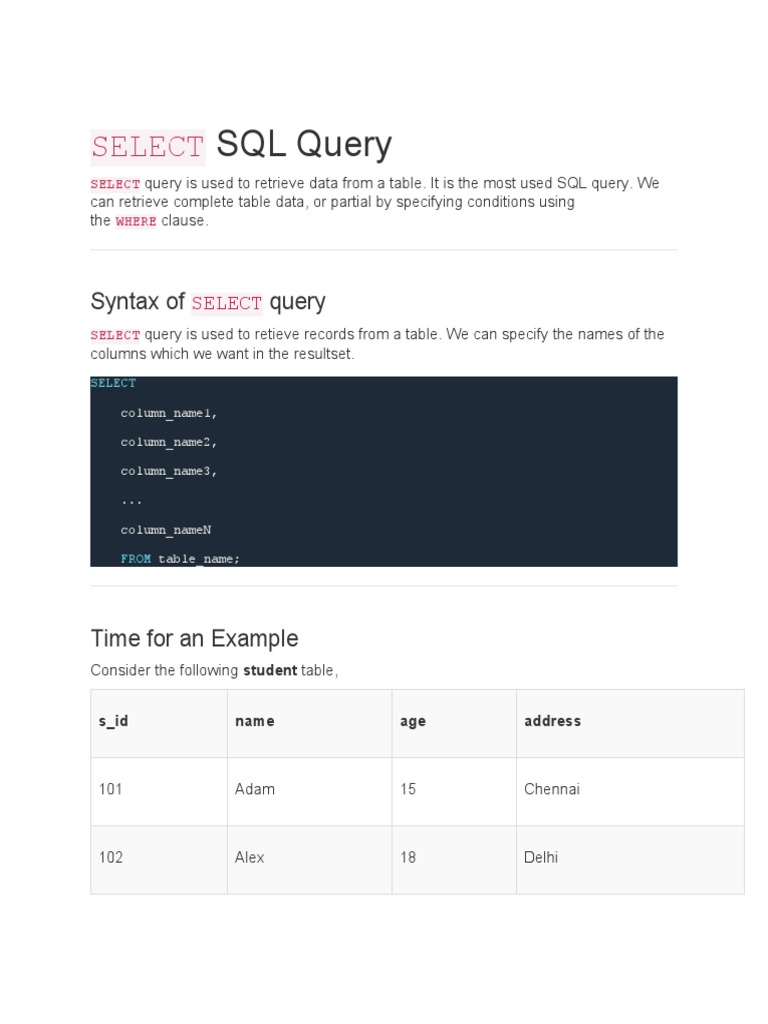Click the Delhi address cell
Viewport: 768px width, 1024px height.
pos(541,857)
